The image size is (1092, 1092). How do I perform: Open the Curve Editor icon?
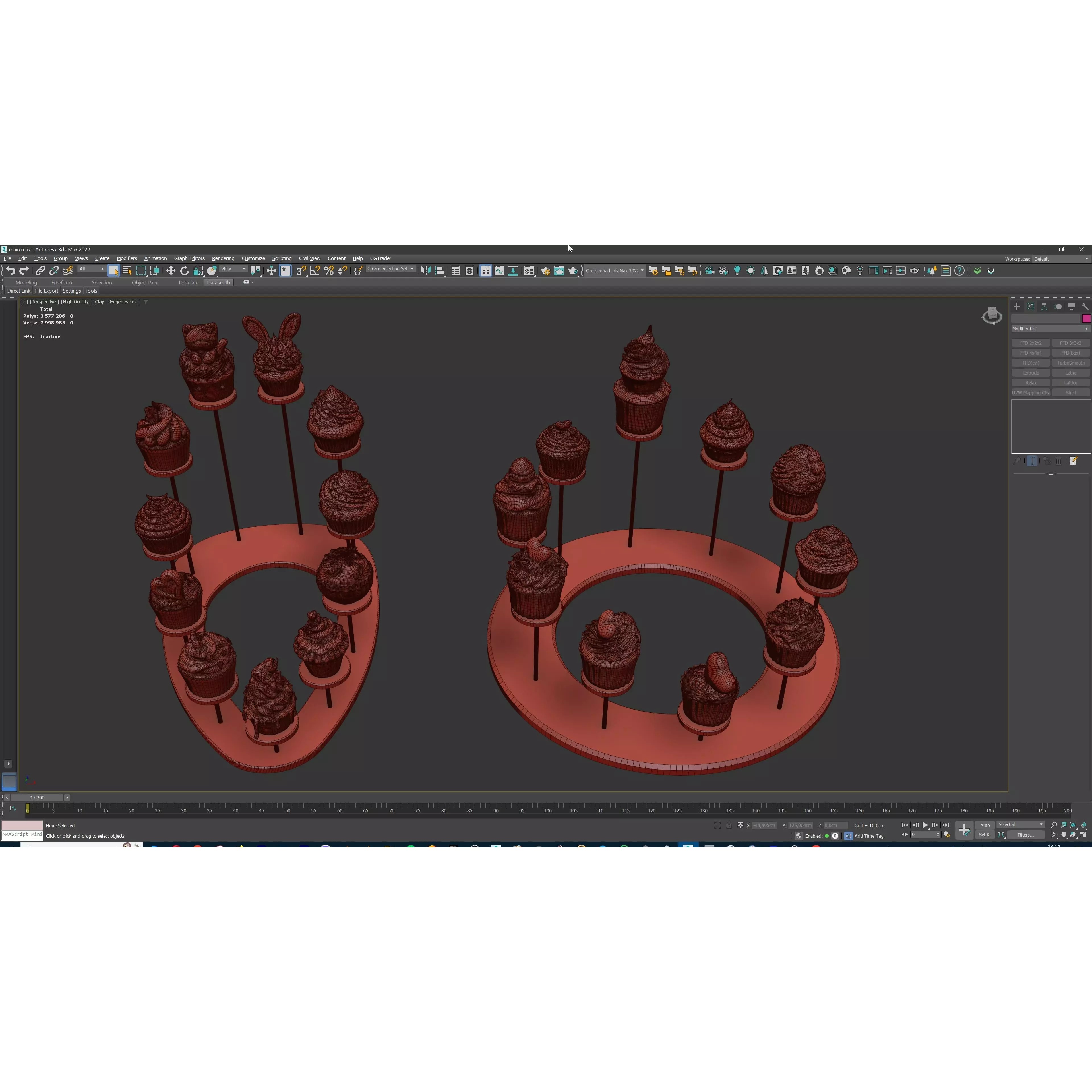pyautogui.click(x=499, y=271)
